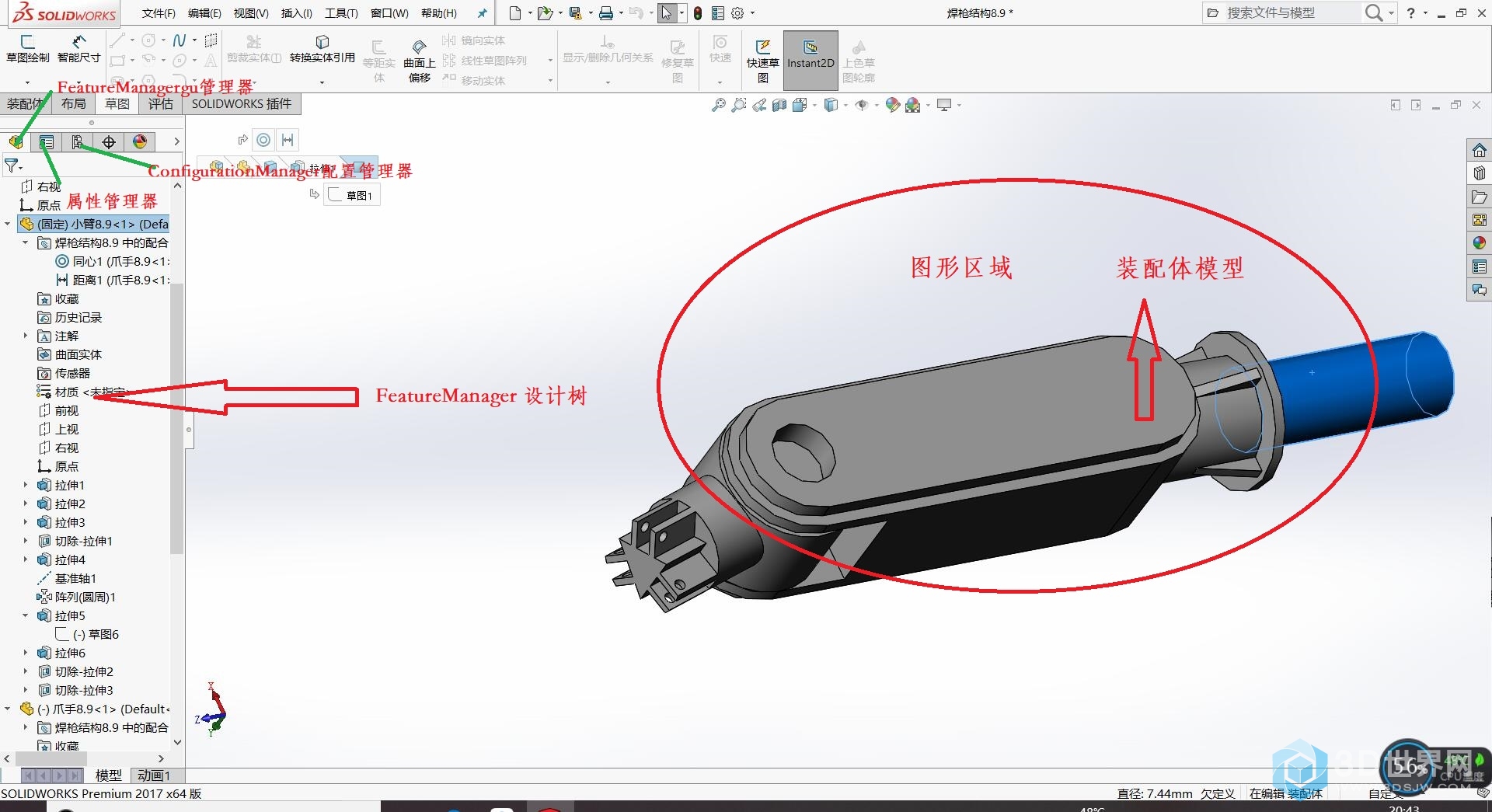Open Section View icon in heads-up toolbar
Image resolution: width=1492 pixels, height=812 pixels.
(779, 105)
